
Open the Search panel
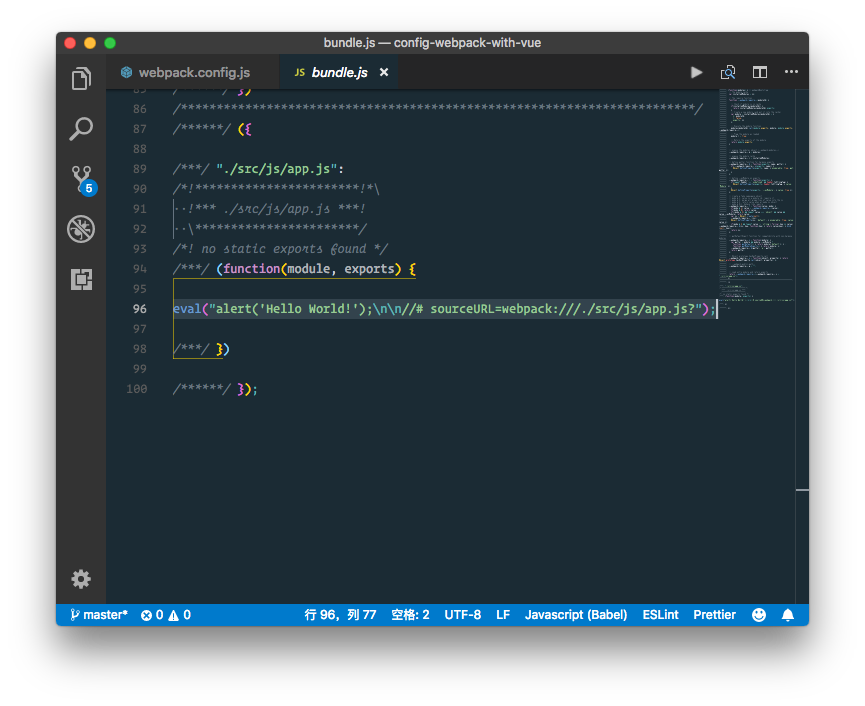pyautogui.click(x=81, y=129)
